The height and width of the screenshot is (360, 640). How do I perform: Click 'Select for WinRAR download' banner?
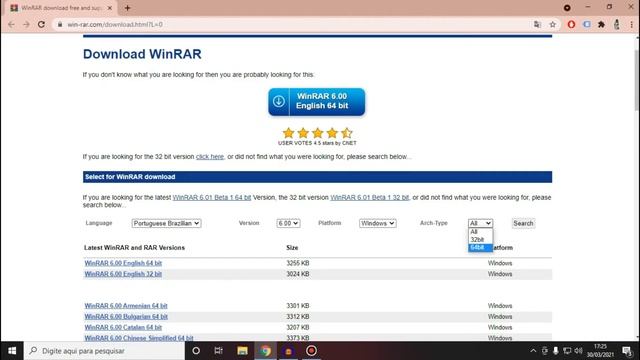pyautogui.click(x=317, y=177)
